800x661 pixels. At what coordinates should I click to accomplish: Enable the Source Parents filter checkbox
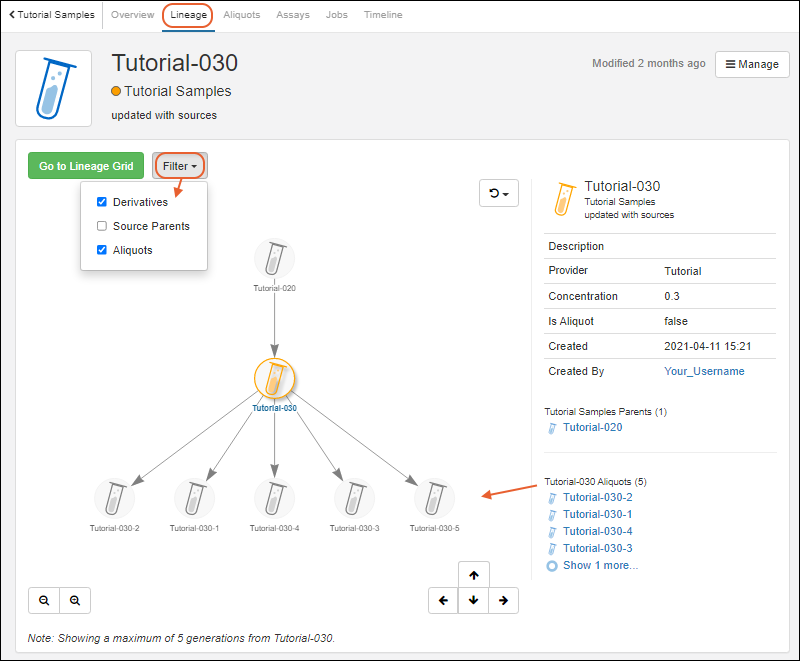(102, 226)
